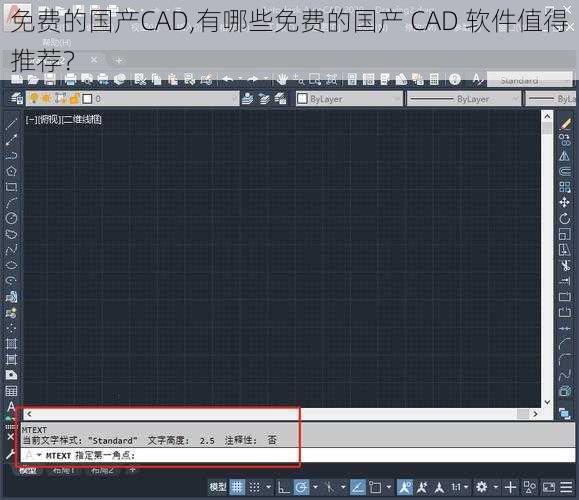This screenshot has width=579, height=500.
Task: Select the Ellipse tool
Action: point(11,265)
